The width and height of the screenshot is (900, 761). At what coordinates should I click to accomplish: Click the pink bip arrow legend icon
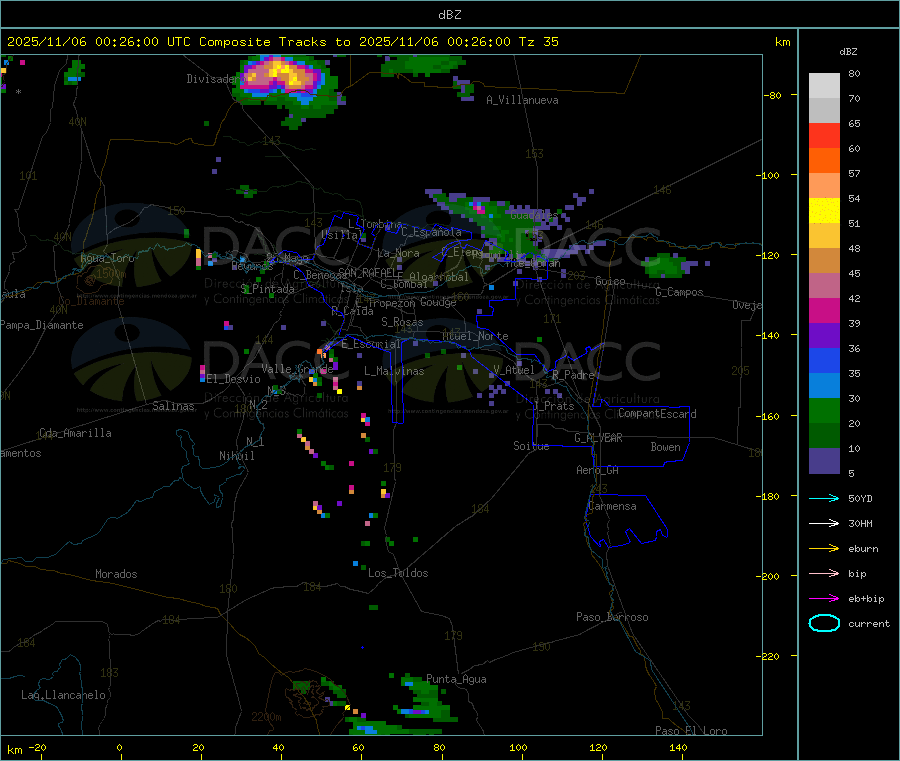pyautogui.click(x=824, y=573)
